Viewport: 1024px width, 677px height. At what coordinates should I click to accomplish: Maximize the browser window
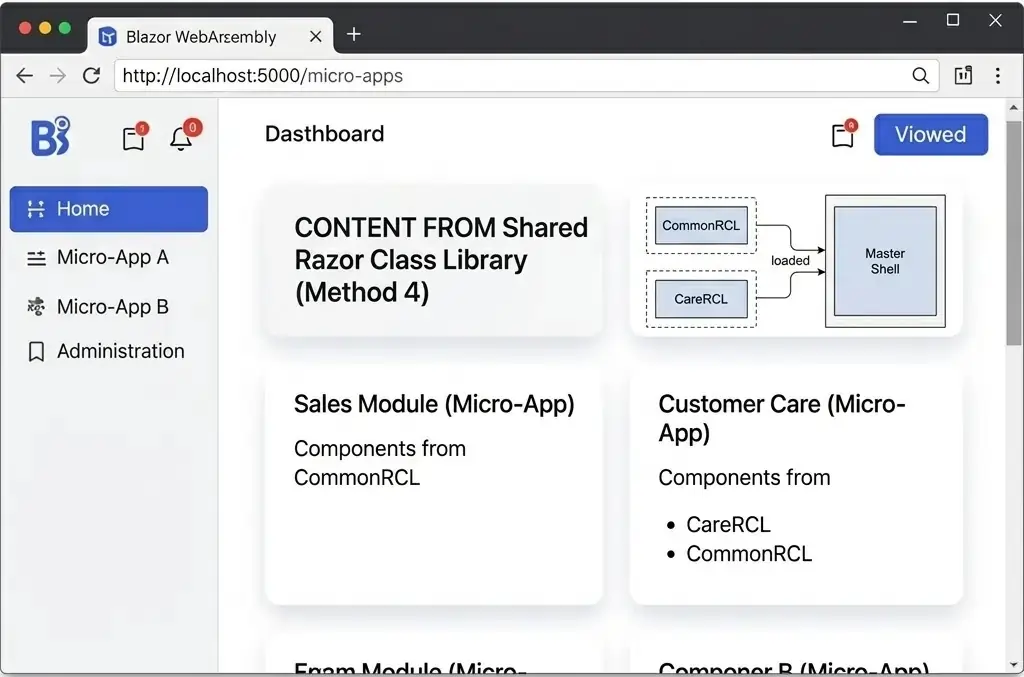pos(953,20)
